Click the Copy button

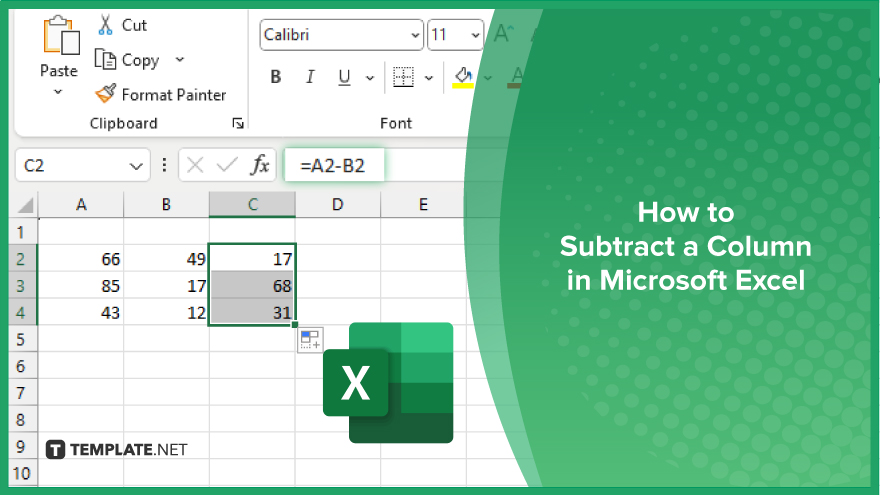[x=127, y=59]
